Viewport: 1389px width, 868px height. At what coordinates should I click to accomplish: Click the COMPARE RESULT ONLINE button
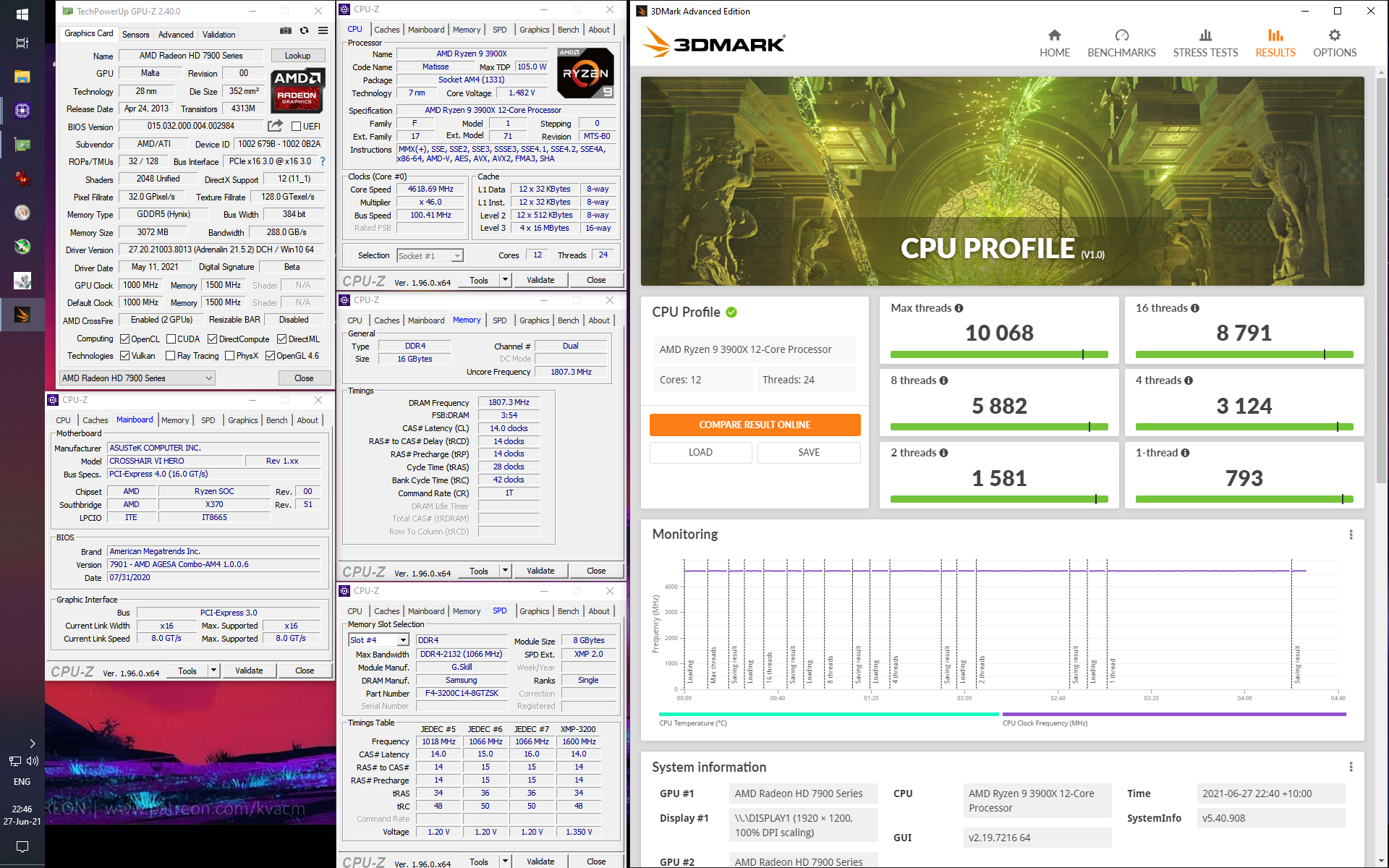tap(755, 425)
